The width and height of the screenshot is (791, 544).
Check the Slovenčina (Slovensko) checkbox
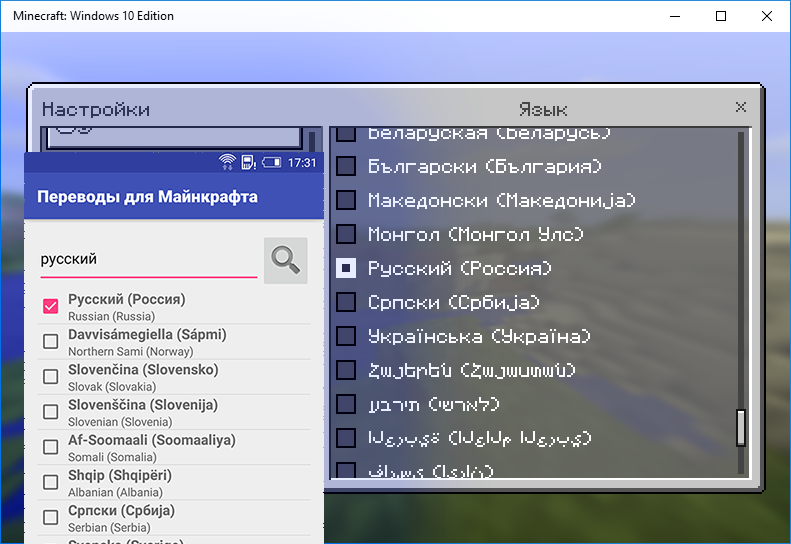pos(50,377)
